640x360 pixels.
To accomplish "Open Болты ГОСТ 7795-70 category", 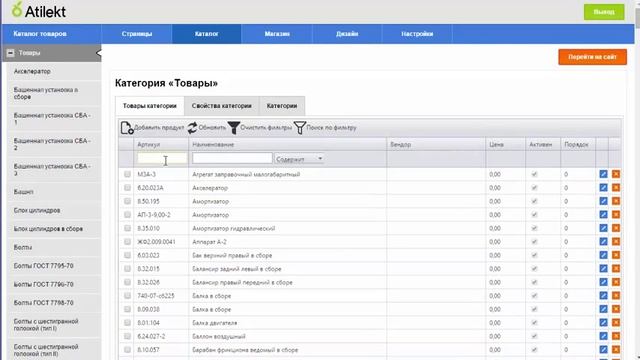I will [x=54, y=266].
